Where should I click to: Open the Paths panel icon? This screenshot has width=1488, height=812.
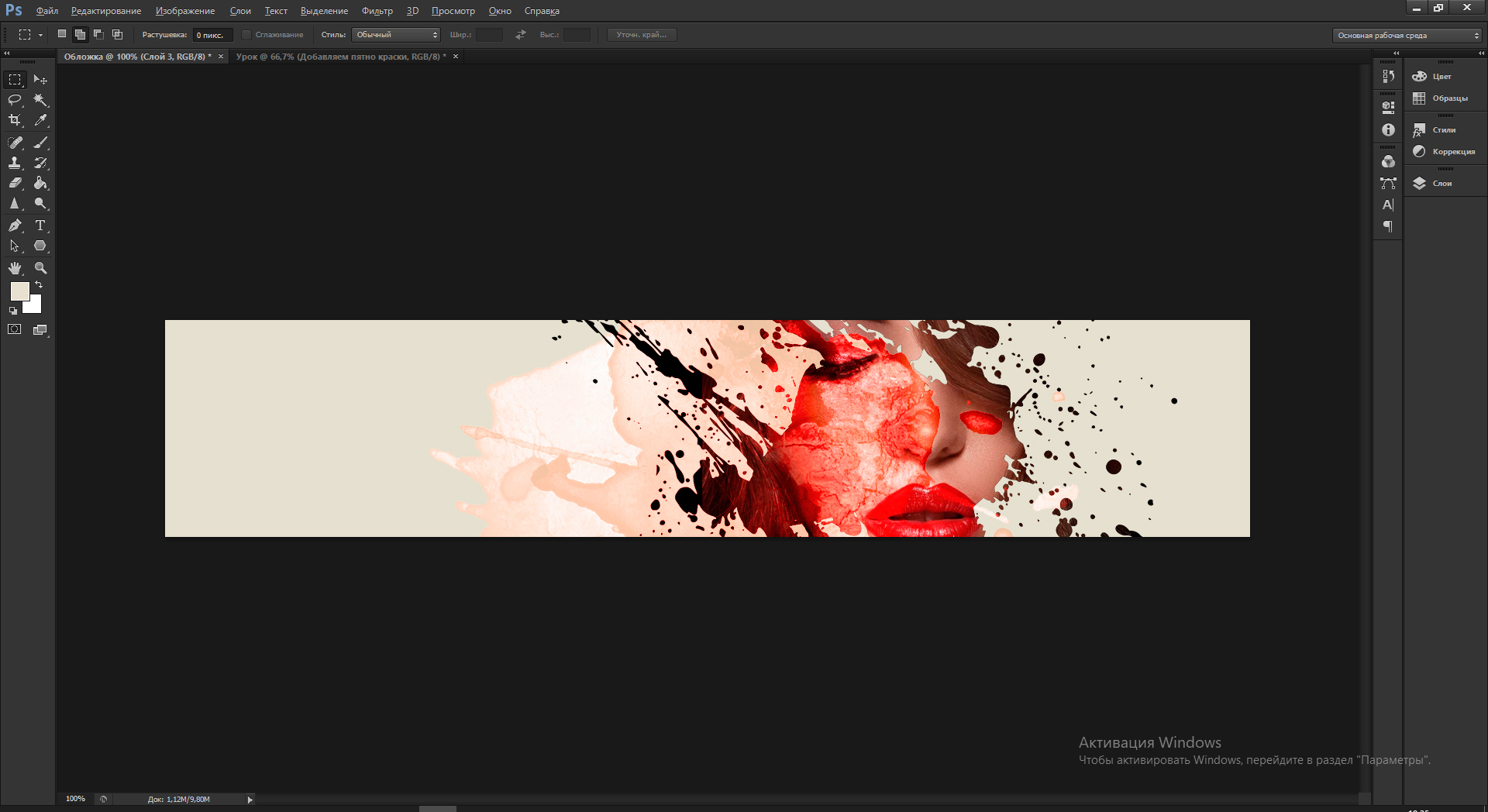coord(1388,183)
